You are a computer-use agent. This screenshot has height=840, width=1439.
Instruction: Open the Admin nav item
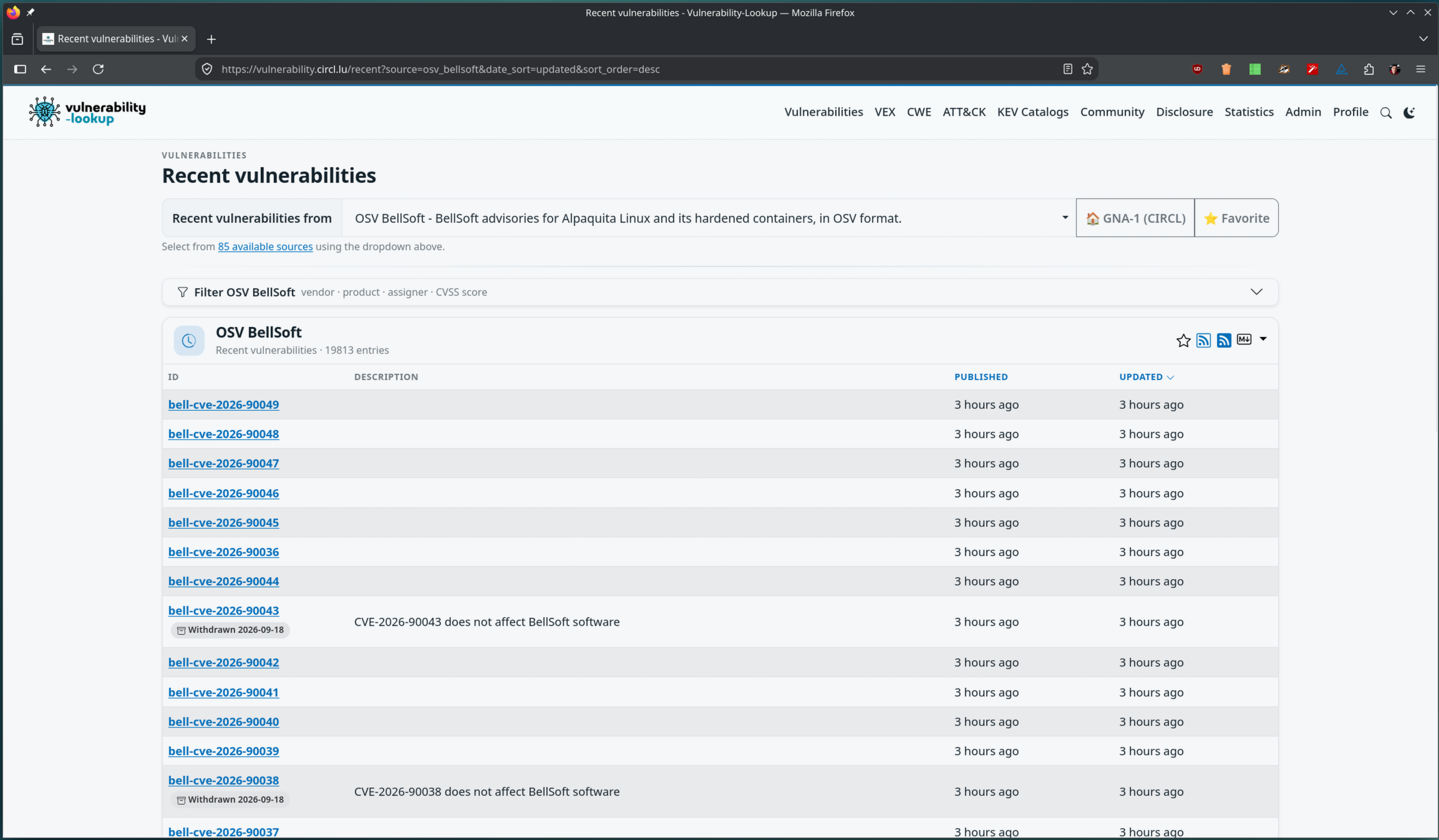coord(1303,112)
